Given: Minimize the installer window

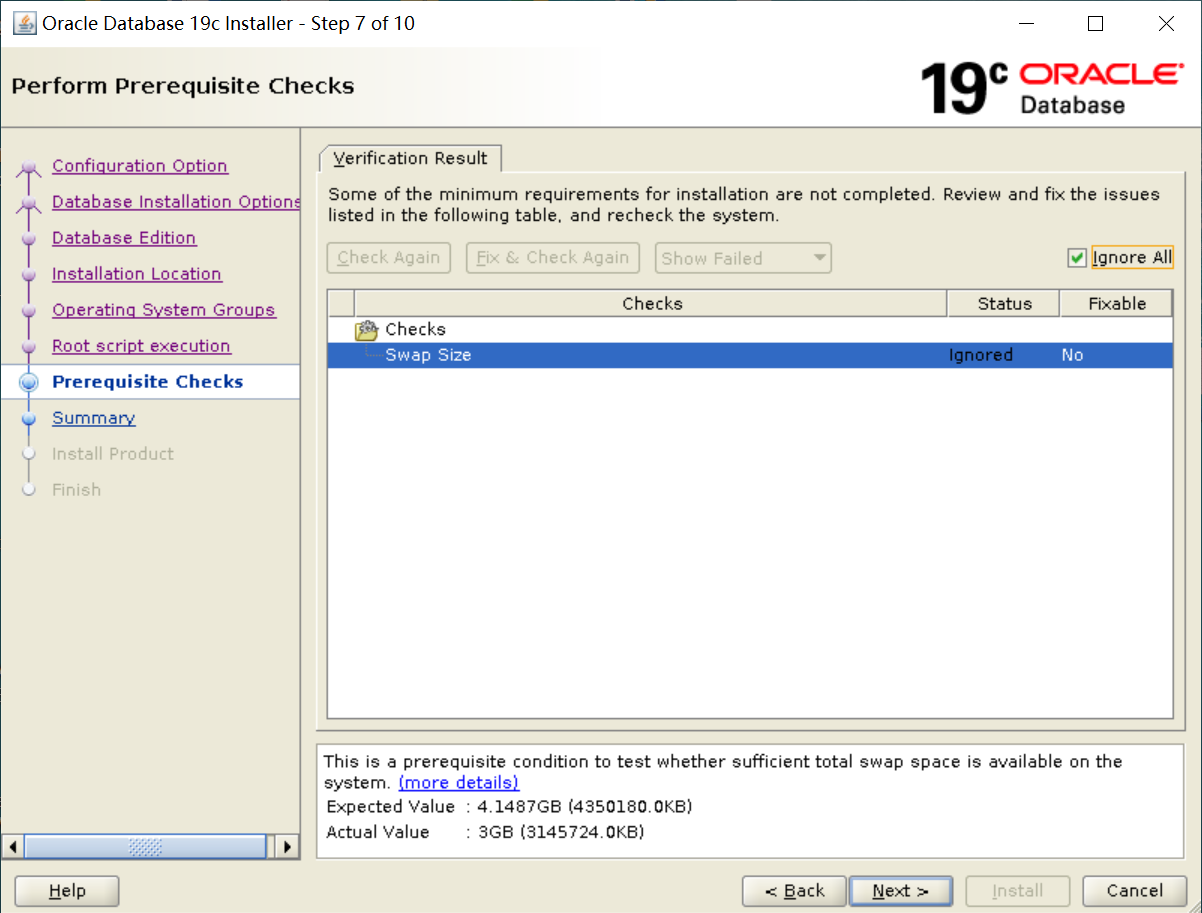Looking at the screenshot, I should (x=1026, y=24).
